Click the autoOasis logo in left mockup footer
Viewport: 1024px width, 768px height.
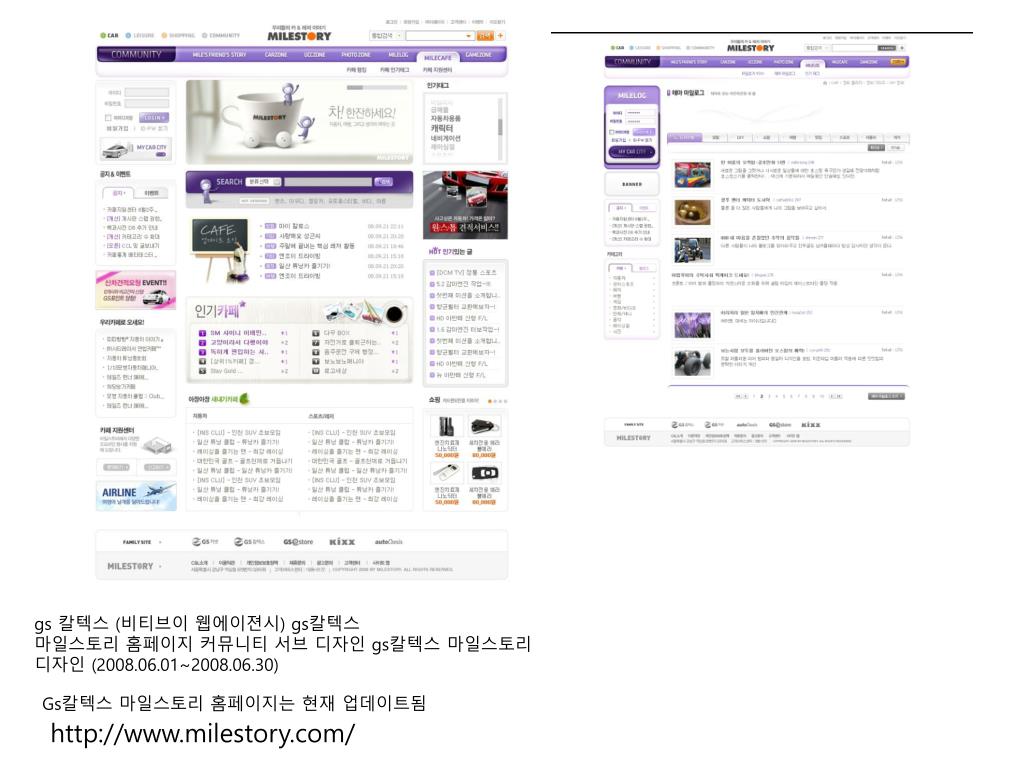click(389, 541)
